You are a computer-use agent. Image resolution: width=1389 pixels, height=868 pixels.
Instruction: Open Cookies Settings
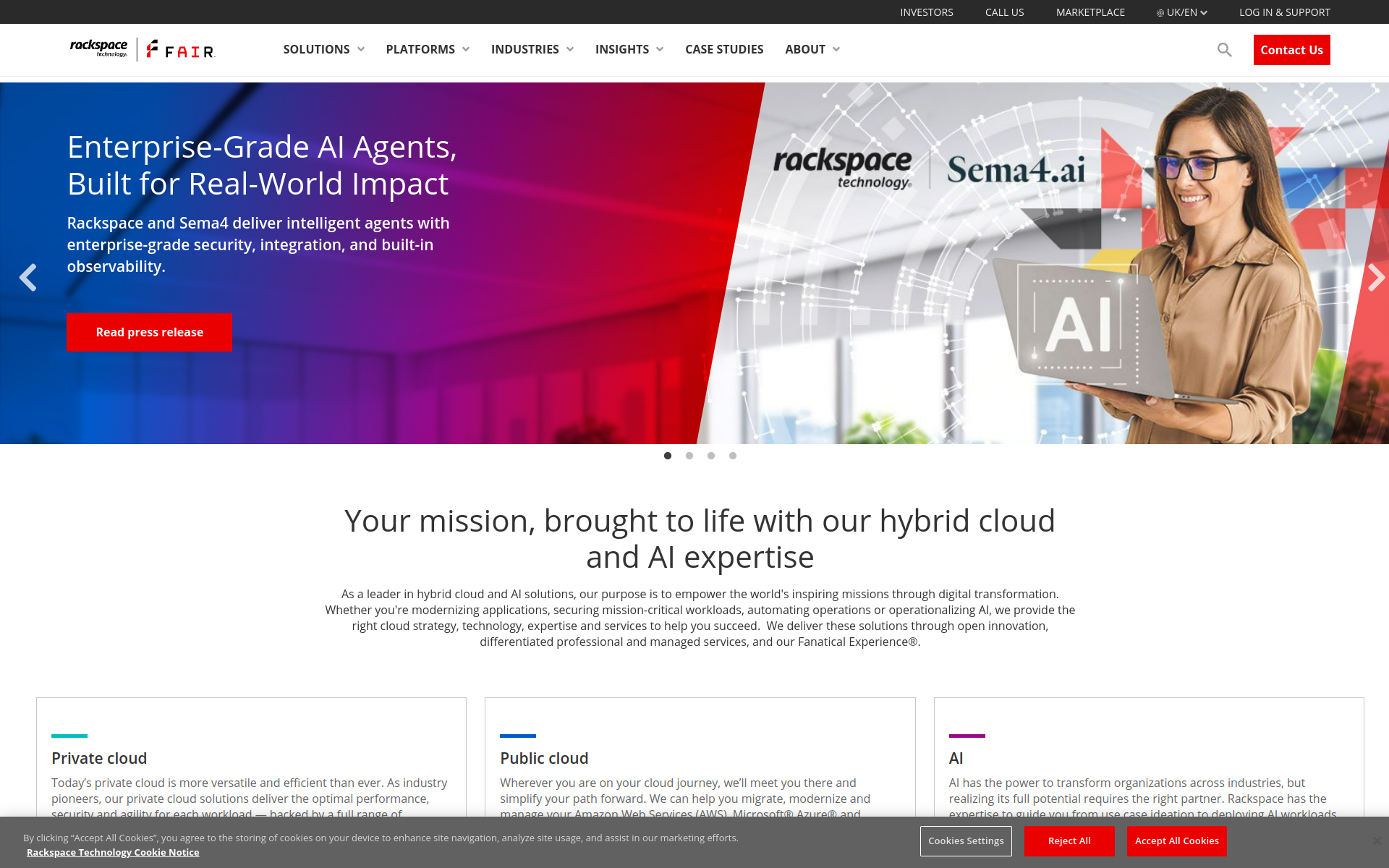[x=966, y=841]
